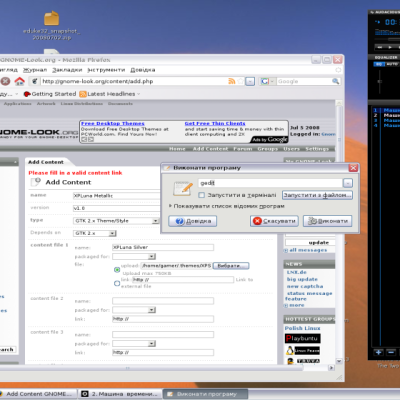Play the track in Audacious

pyautogui.click(x=390, y=47)
